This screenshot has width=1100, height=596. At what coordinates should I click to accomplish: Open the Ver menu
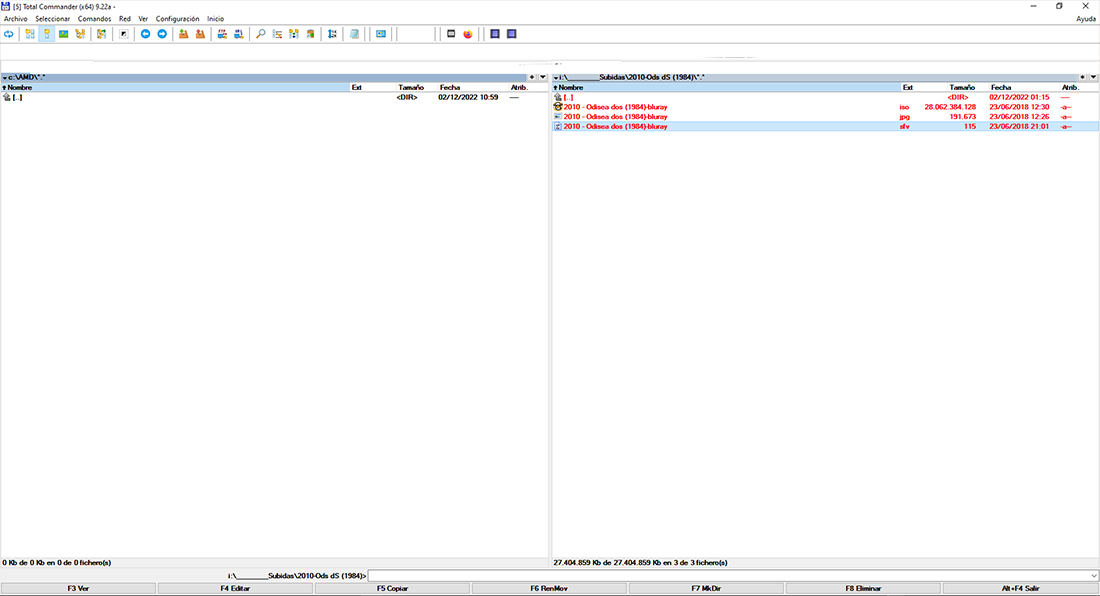[x=143, y=19]
